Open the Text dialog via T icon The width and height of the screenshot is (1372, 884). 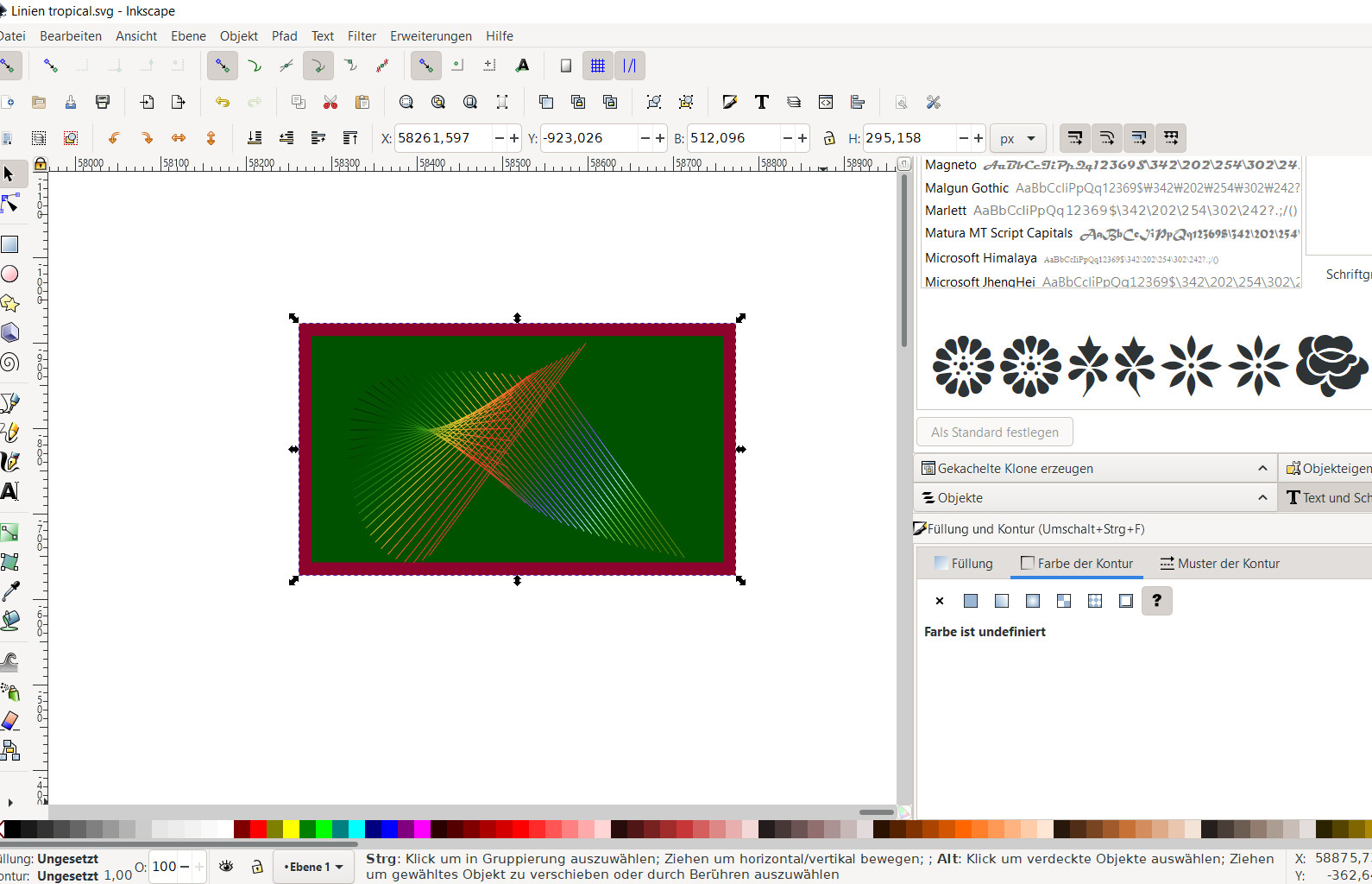tap(761, 103)
